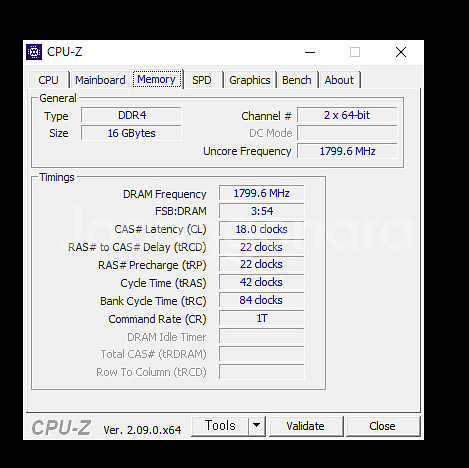
Task: Click the CAS# Latency 18.0 clocks value
Action: point(262,229)
